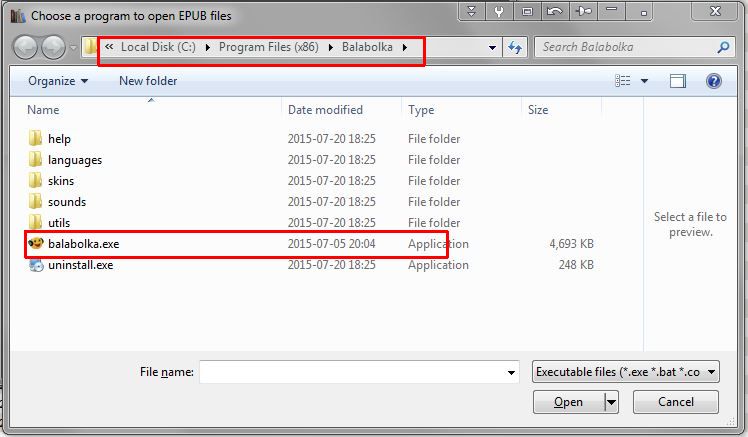
Task: Select uninstall.exe file
Action: tap(81, 265)
